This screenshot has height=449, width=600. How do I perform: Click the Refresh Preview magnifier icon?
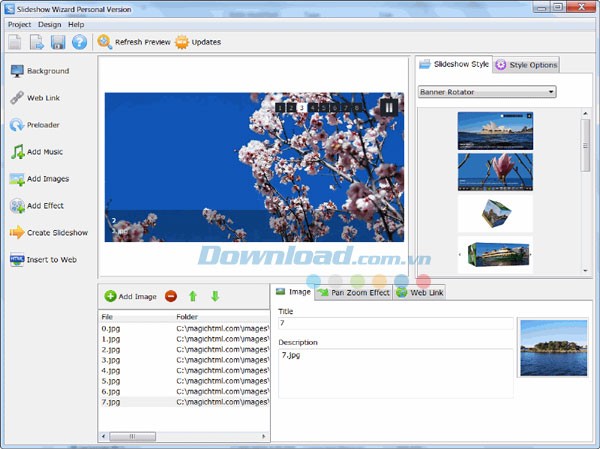pos(104,42)
